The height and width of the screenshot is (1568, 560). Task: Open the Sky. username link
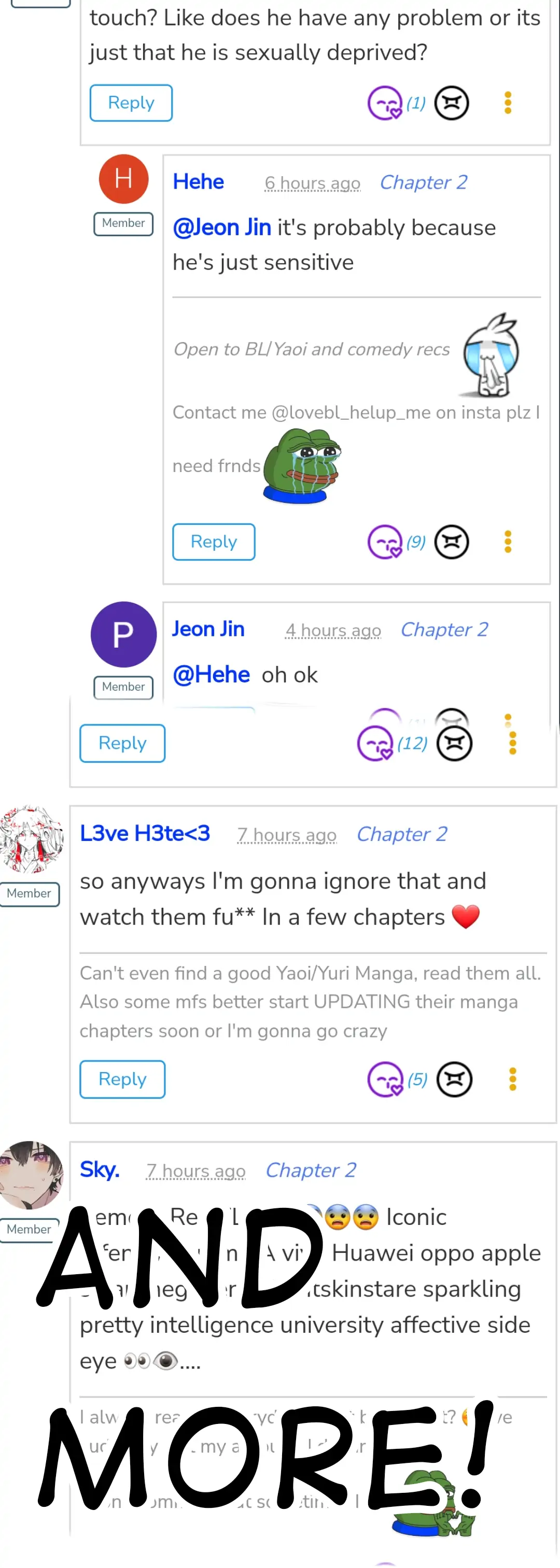(x=100, y=1170)
